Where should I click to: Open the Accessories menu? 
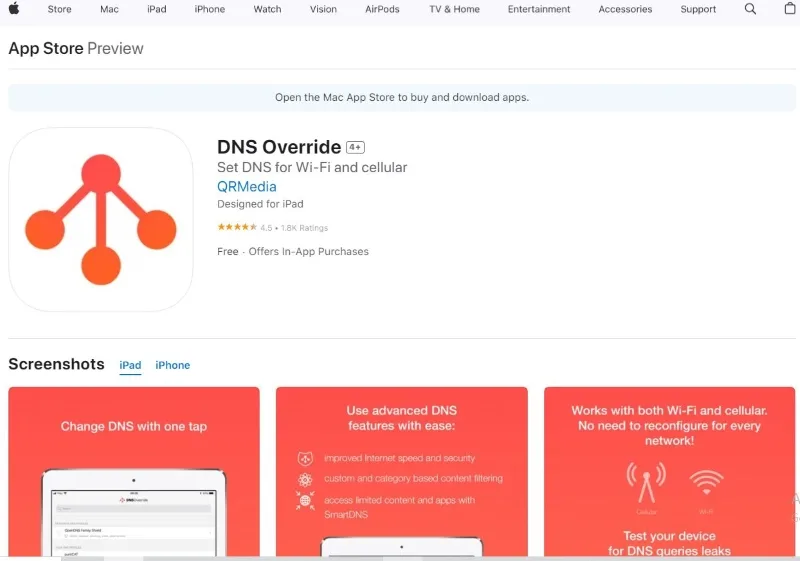pos(625,9)
